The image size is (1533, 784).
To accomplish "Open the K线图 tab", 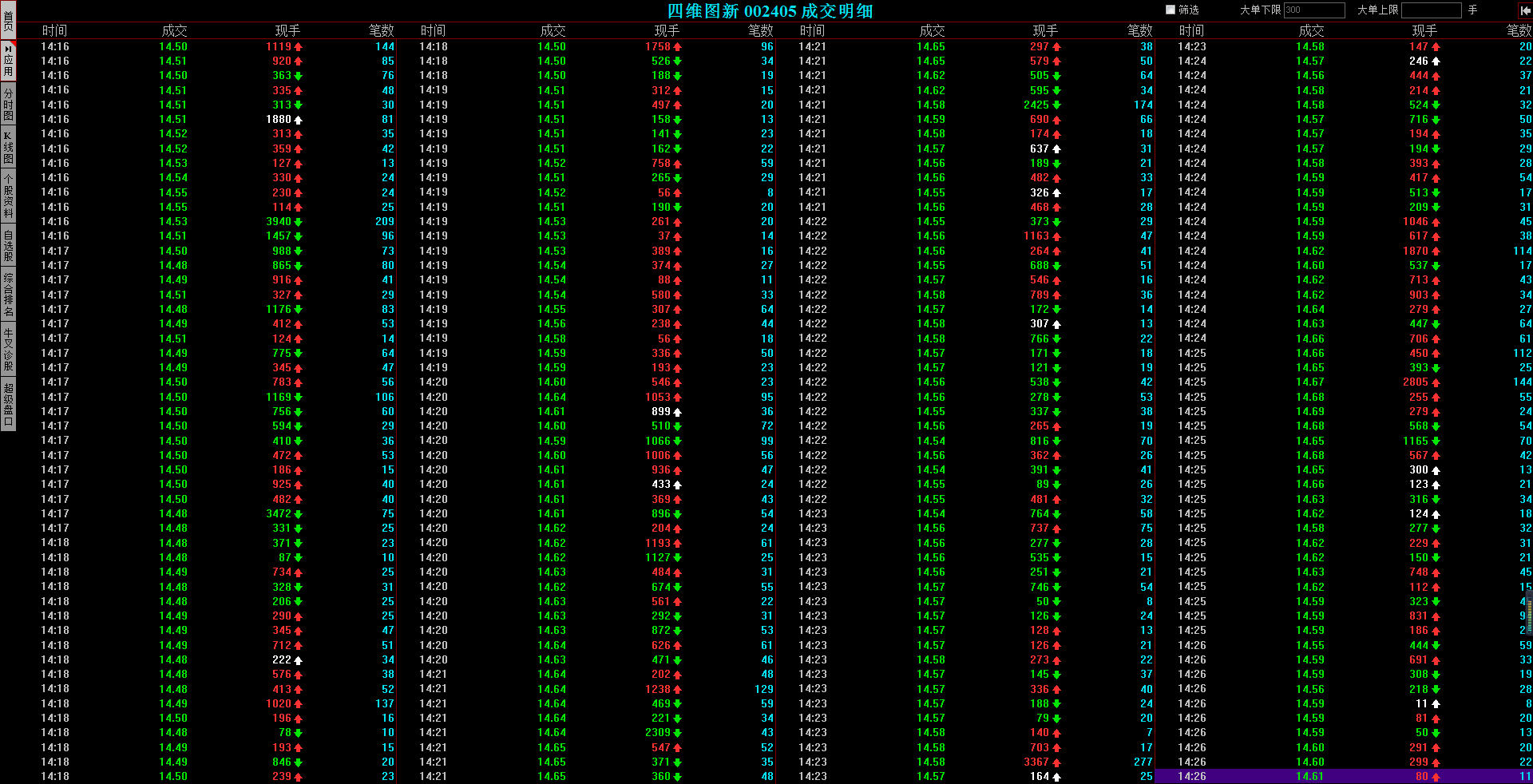I will tap(8, 147).
